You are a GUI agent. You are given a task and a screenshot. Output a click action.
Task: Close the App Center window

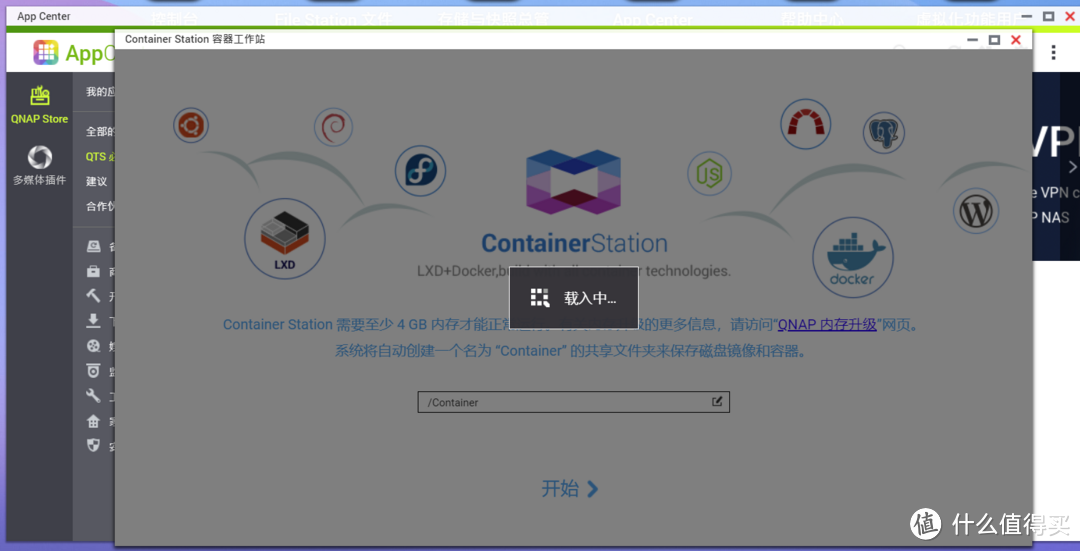1069,16
